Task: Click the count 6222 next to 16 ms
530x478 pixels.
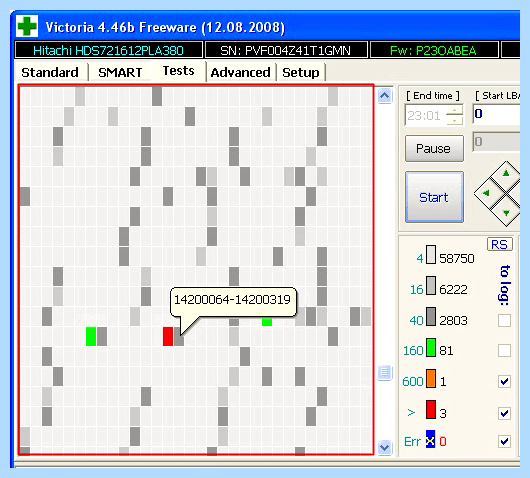Action: click(453, 289)
